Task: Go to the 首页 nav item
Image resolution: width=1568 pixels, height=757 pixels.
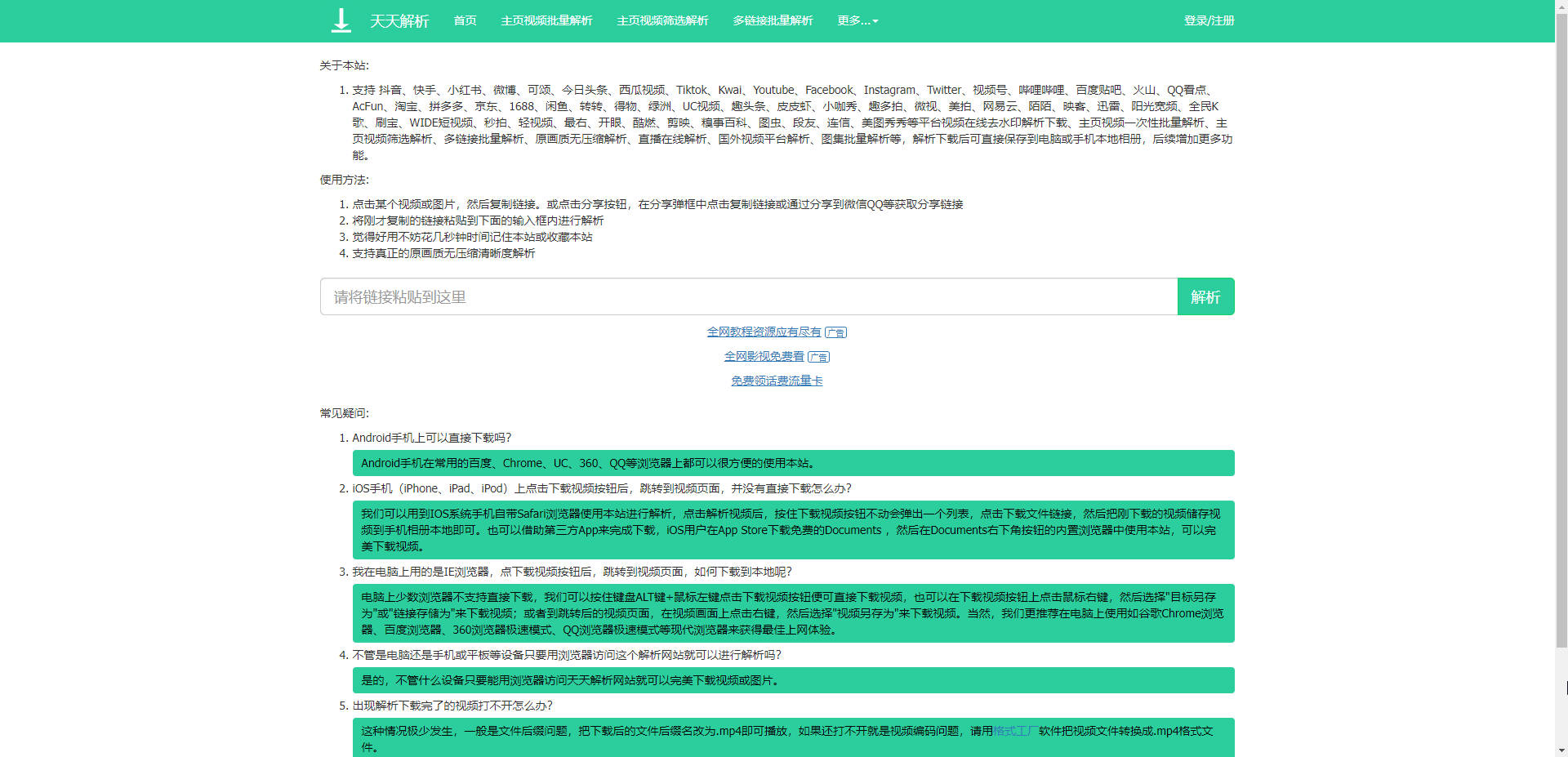Action: [x=465, y=20]
